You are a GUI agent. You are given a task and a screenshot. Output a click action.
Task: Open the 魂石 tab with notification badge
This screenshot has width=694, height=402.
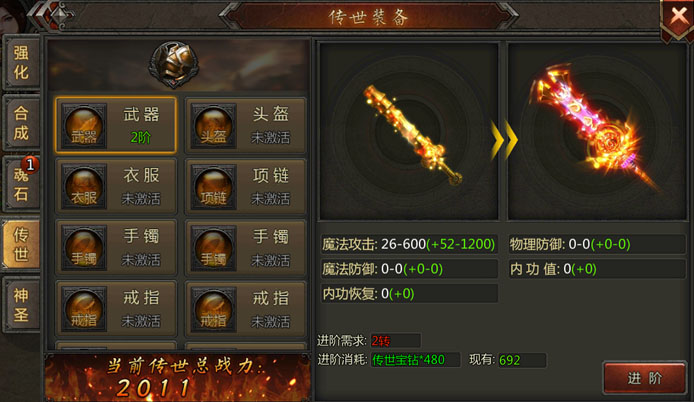pyautogui.click(x=21, y=184)
